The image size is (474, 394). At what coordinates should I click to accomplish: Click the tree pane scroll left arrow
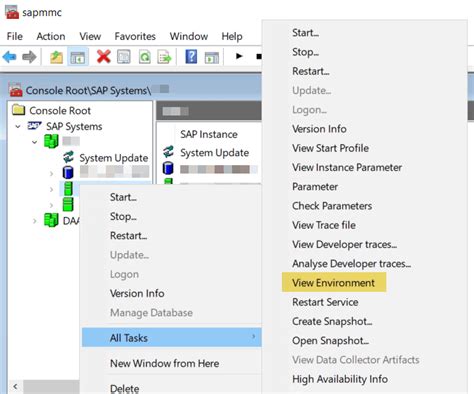tap(15, 387)
